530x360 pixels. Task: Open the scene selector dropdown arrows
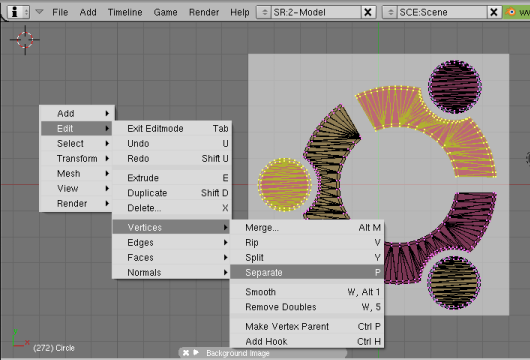click(390, 13)
